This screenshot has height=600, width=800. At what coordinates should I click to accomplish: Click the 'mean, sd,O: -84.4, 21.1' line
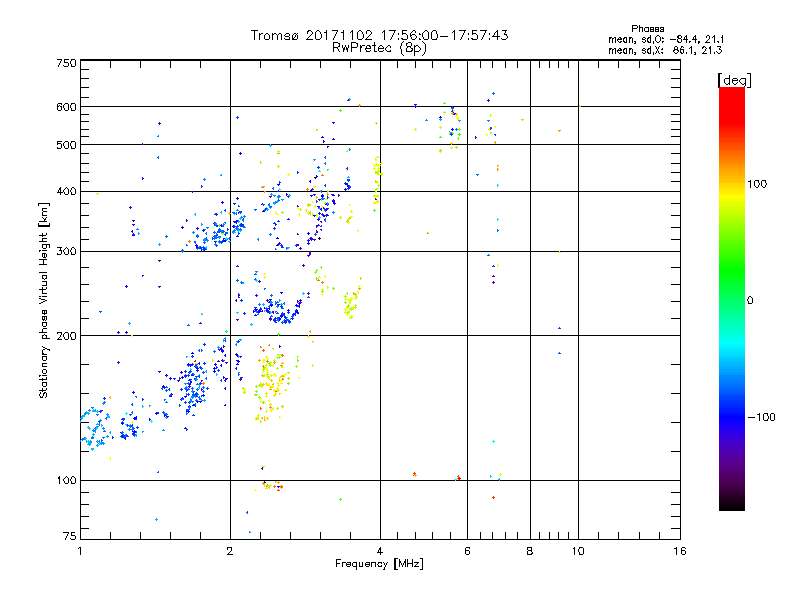[x=666, y=39]
